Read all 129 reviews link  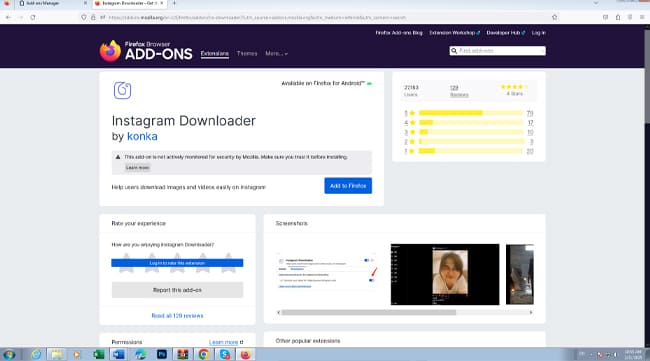tap(177, 316)
